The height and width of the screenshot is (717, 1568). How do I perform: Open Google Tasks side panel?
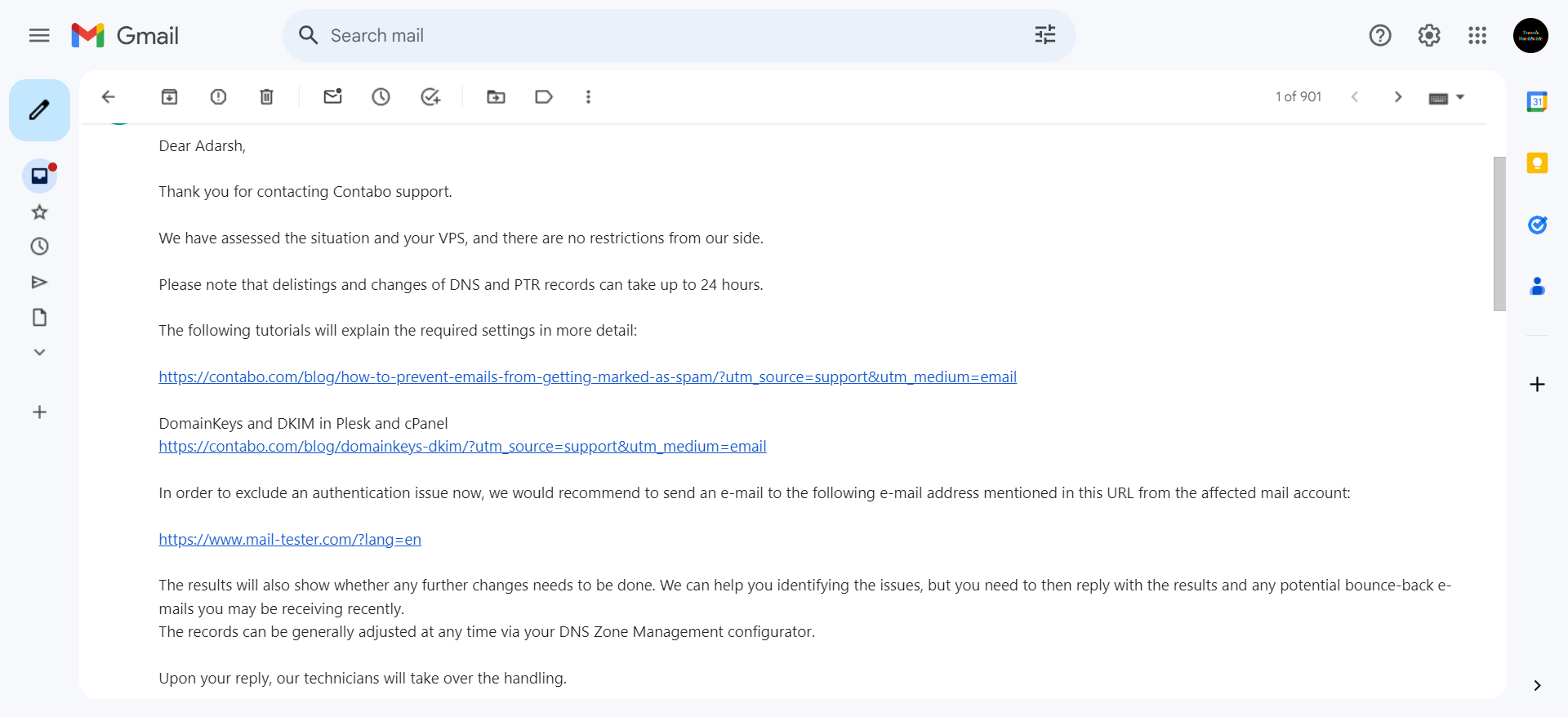click(x=1537, y=225)
